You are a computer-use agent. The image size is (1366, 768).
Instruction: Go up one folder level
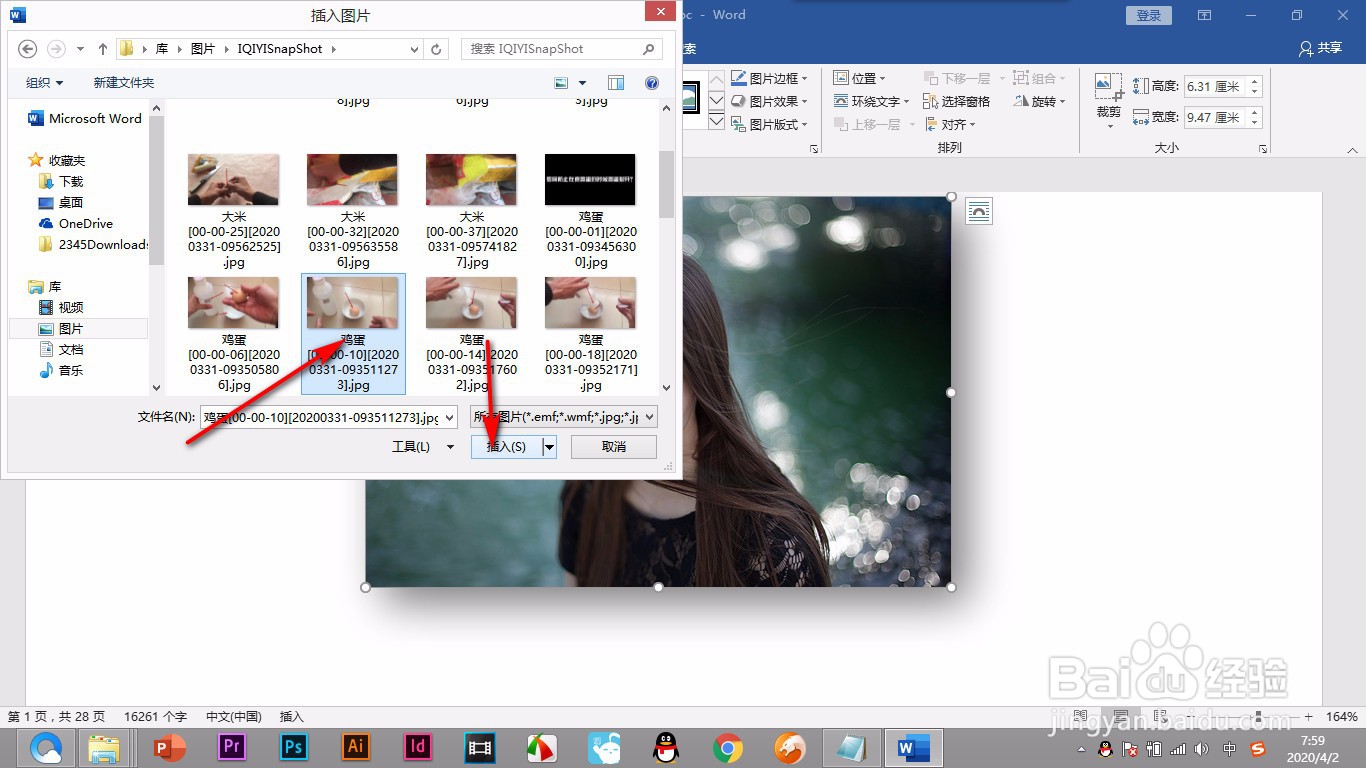(103, 48)
